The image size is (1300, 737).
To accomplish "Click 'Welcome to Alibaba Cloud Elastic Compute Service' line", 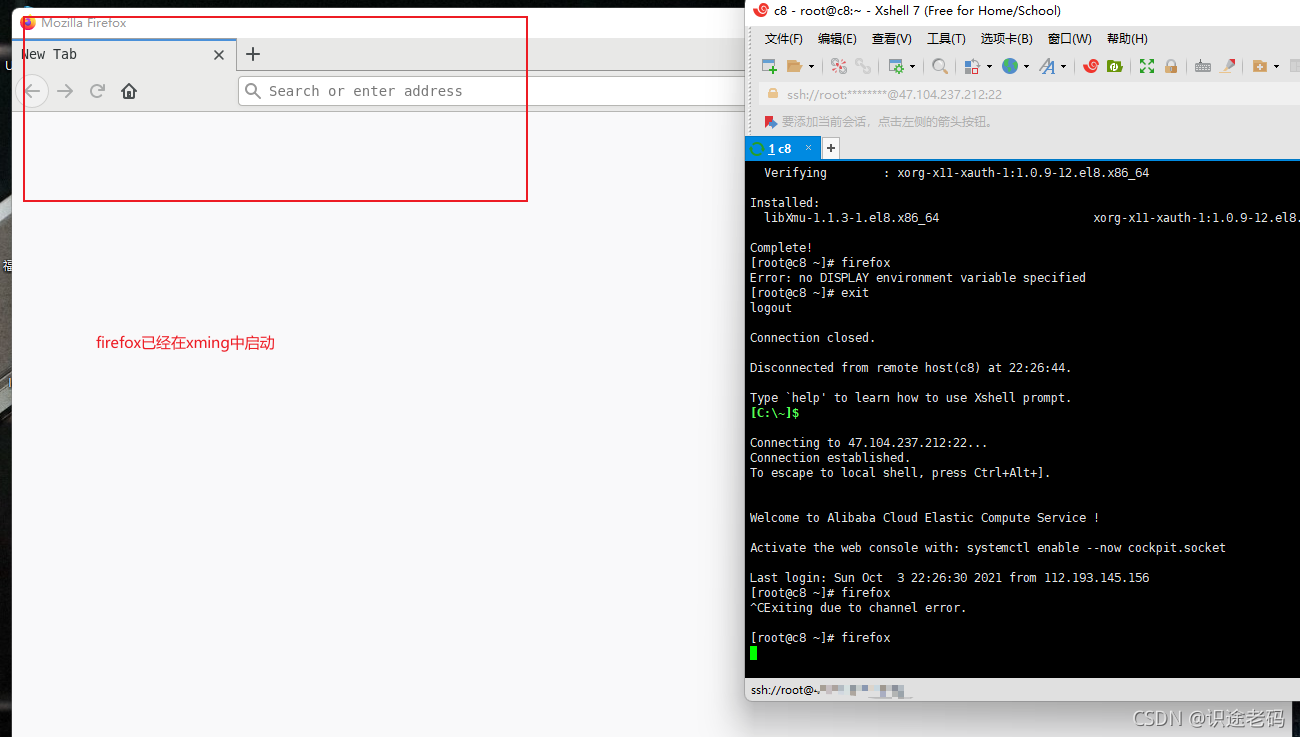I will [x=925, y=518].
